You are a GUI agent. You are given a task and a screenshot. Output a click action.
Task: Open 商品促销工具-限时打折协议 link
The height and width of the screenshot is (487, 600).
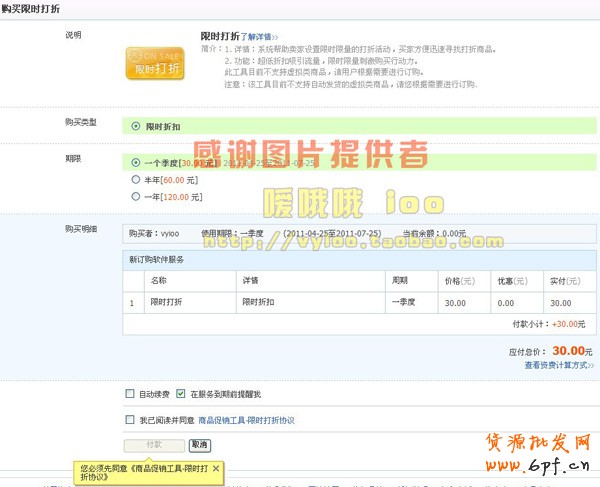click(x=246, y=420)
